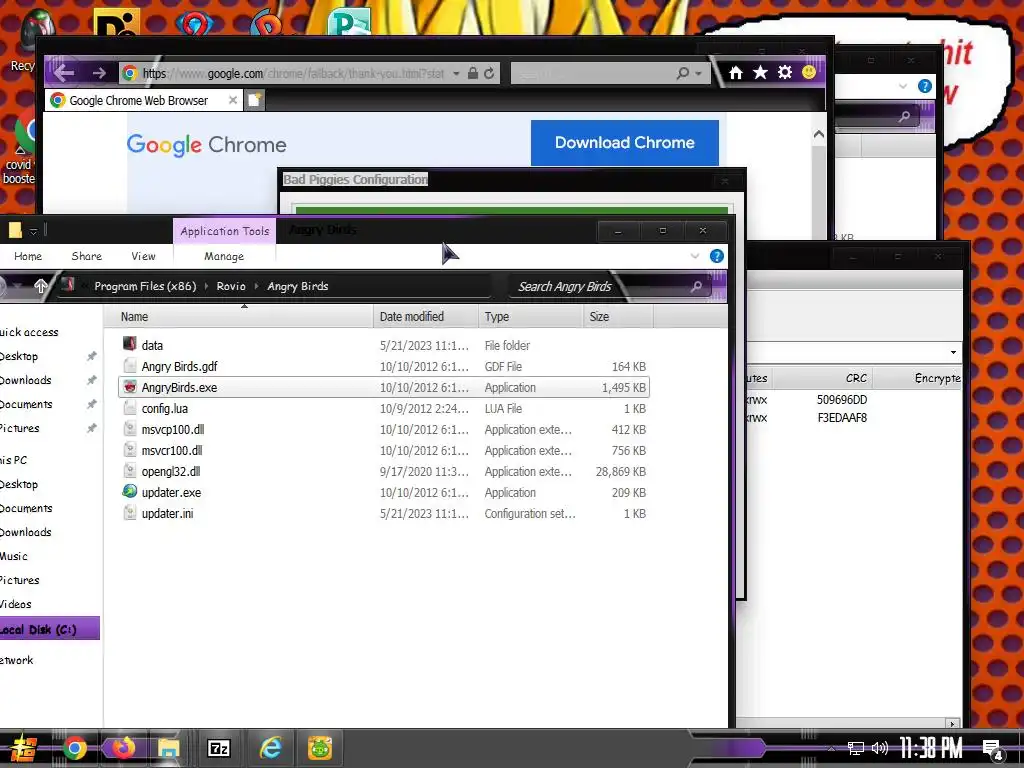Click the Bad Piggies taskbar icon
Viewport: 1024px width, 768px height.
320,748
